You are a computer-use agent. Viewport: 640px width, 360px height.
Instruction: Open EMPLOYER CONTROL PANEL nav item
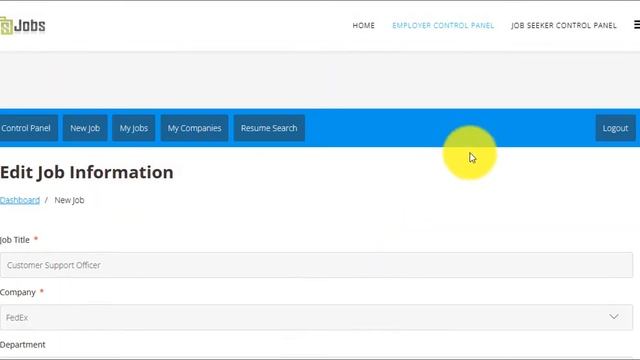click(x=443, y=25)
